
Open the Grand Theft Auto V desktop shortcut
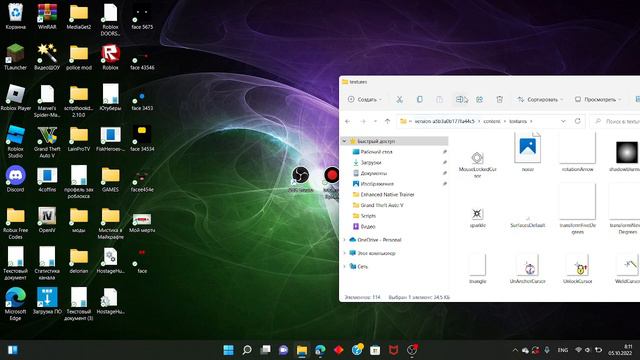47,141
